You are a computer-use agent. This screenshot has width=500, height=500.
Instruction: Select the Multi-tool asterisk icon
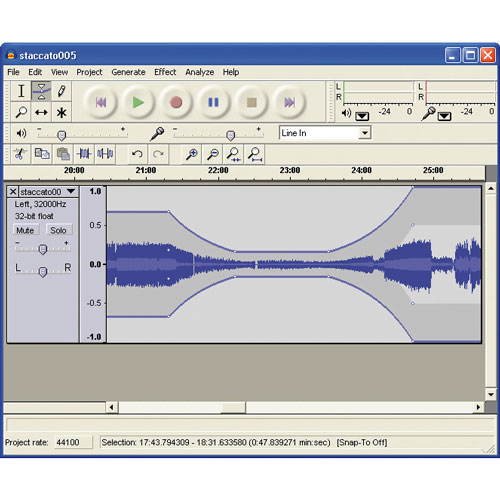(61, 112)
